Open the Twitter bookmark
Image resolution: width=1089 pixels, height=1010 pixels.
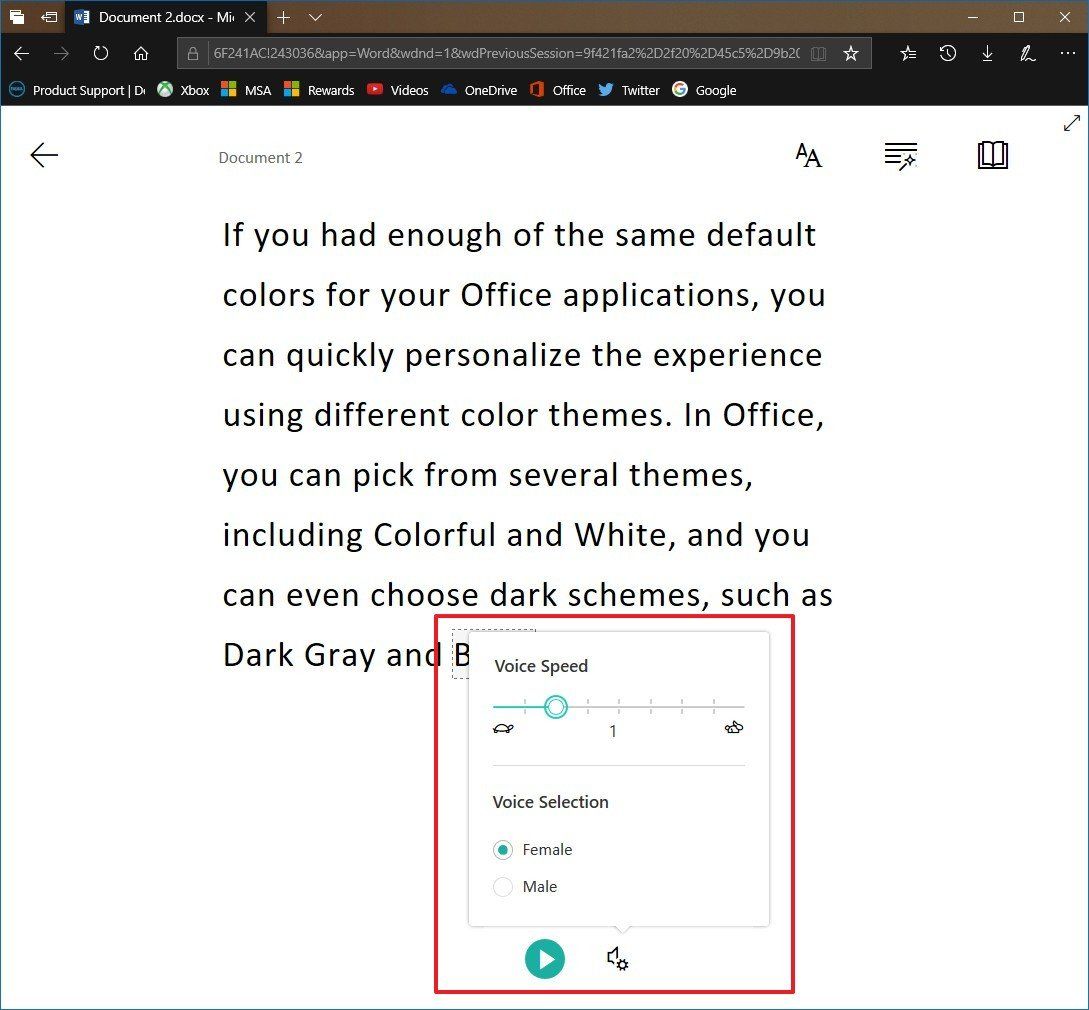[629, 90]
